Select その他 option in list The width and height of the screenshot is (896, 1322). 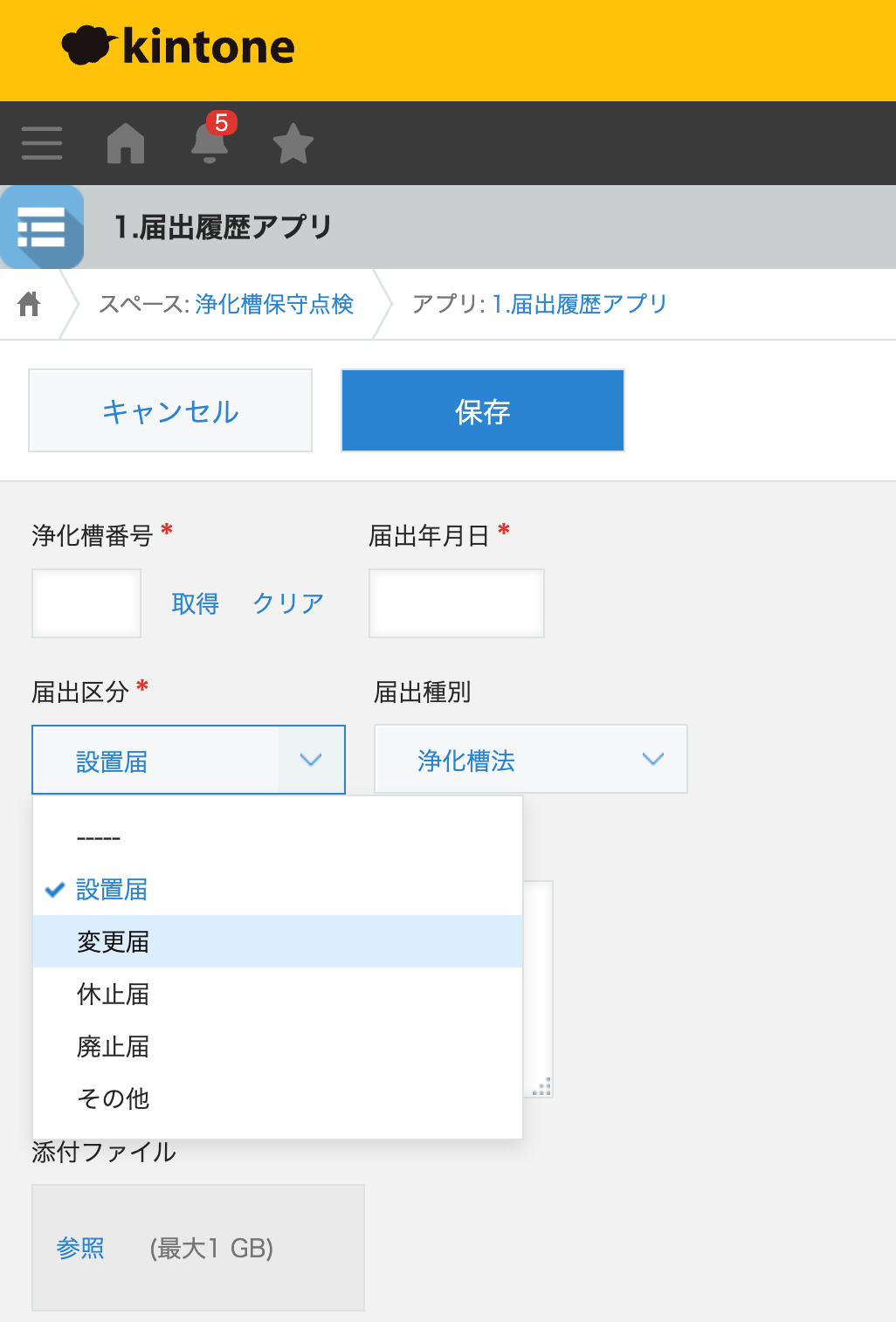point(278,1098)
